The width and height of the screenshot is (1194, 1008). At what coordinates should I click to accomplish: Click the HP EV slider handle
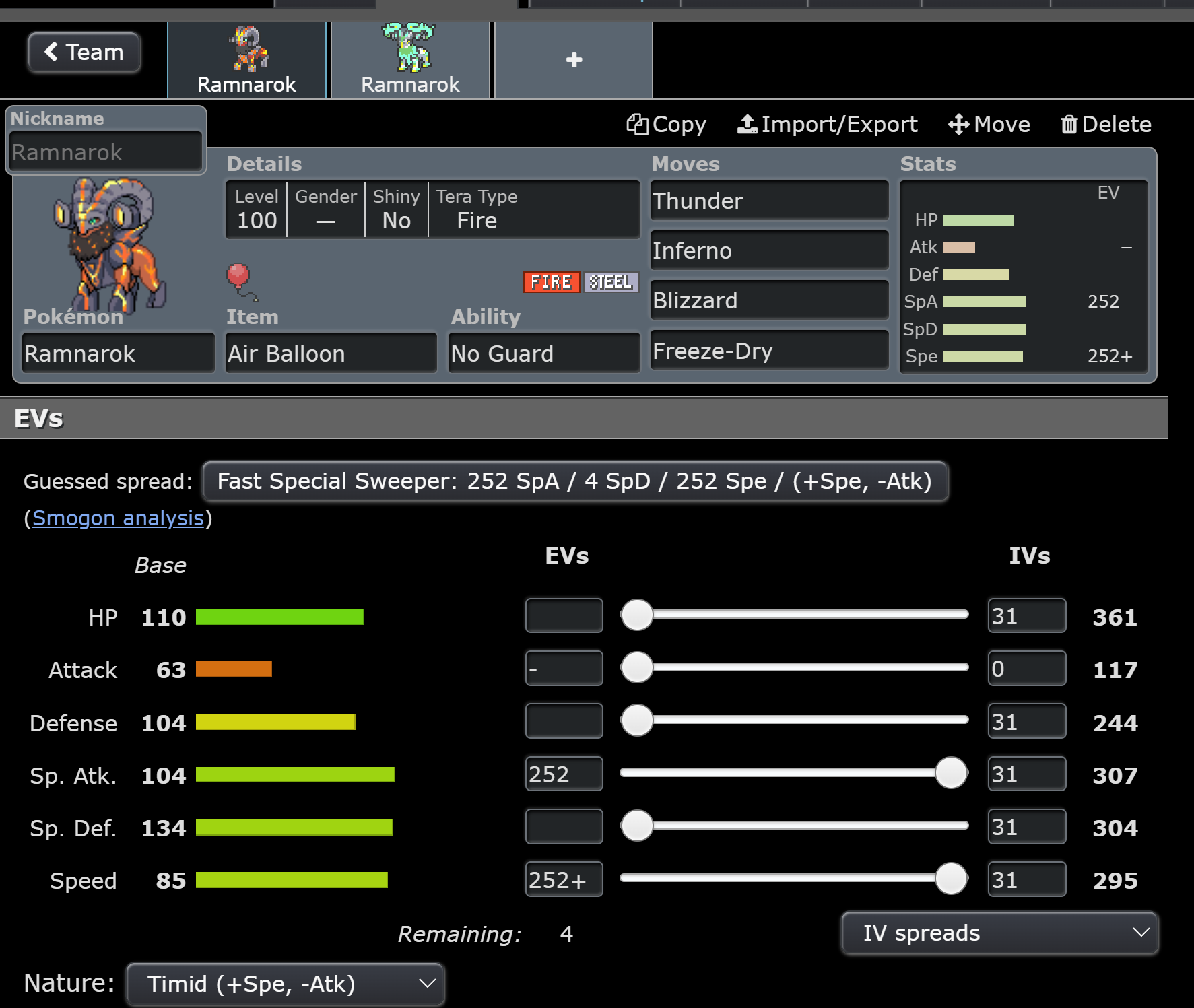tap(637, 614)
